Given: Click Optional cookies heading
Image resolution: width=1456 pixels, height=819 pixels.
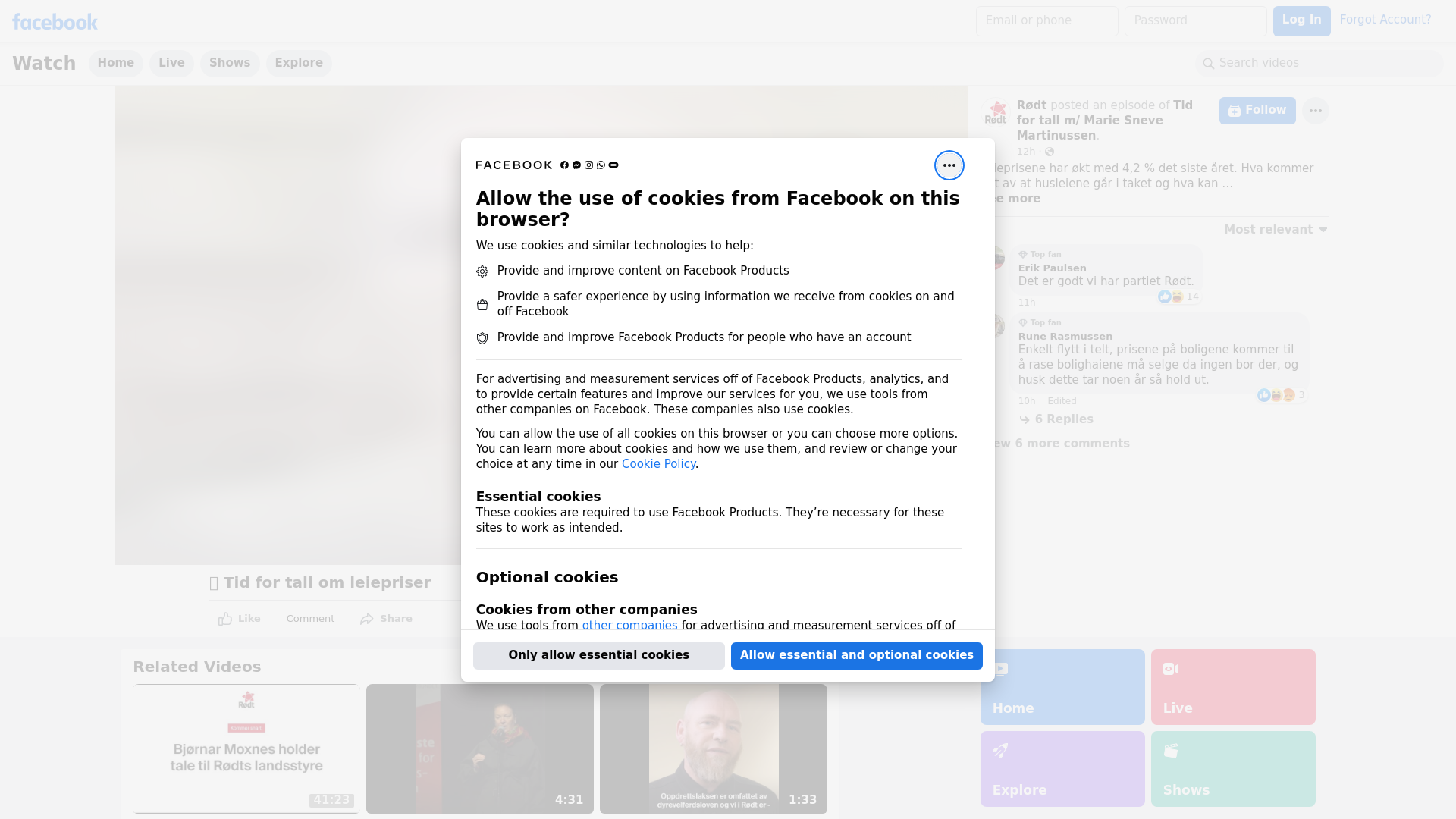Looking at the screenshot, I should [547, 578].
